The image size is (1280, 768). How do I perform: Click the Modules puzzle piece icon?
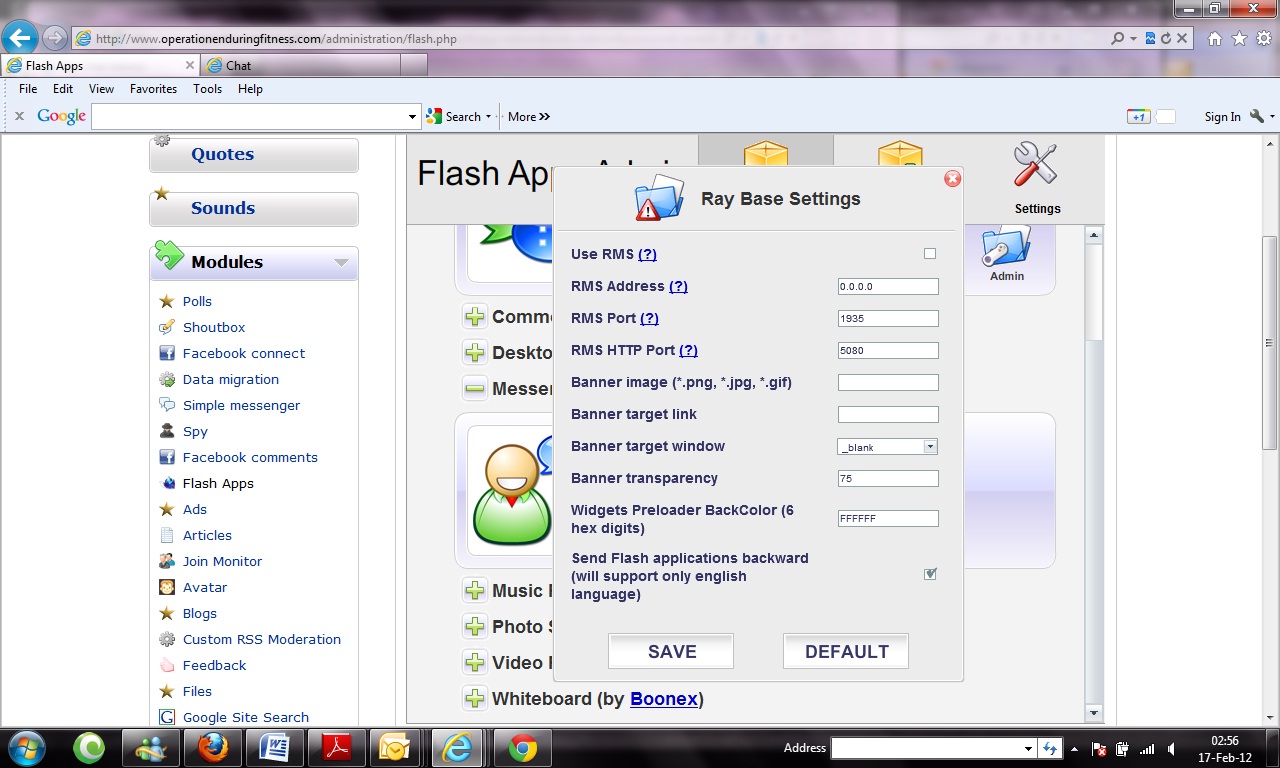[x=169, y=257]
